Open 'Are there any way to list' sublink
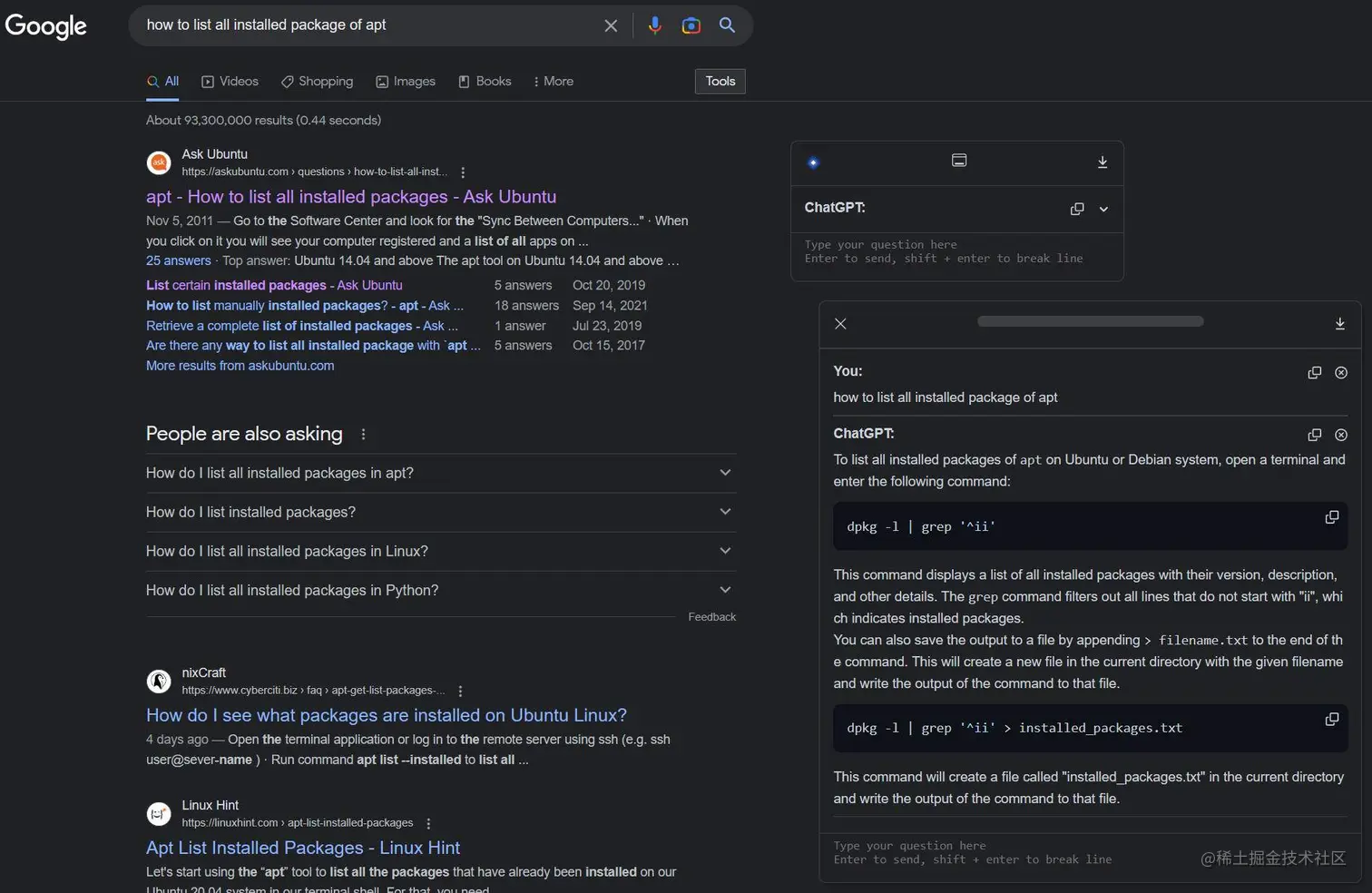The height and width of the screenshot is (893, 1372). [313, 346]
